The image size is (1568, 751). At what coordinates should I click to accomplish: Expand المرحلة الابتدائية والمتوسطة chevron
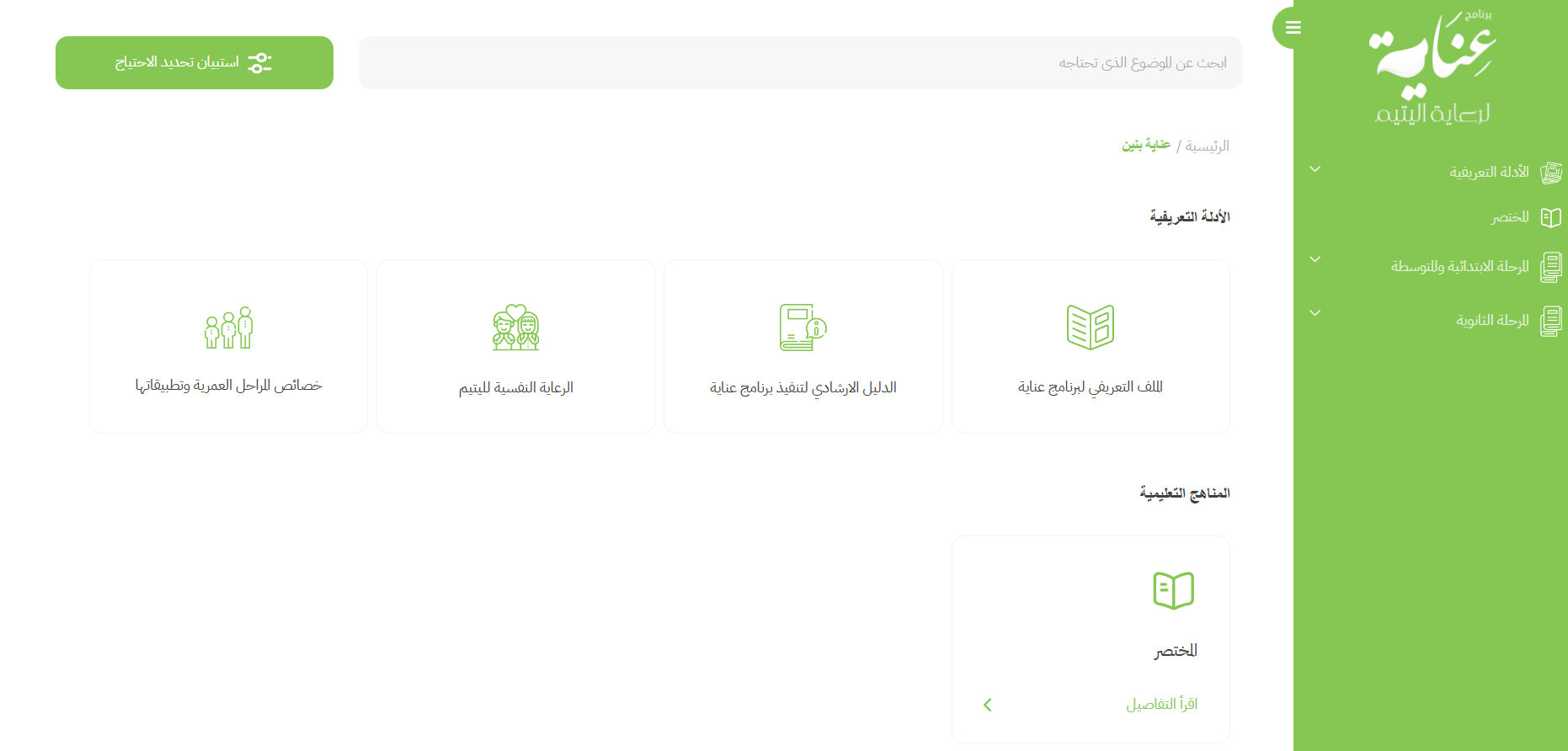[x=1315, y=259]
